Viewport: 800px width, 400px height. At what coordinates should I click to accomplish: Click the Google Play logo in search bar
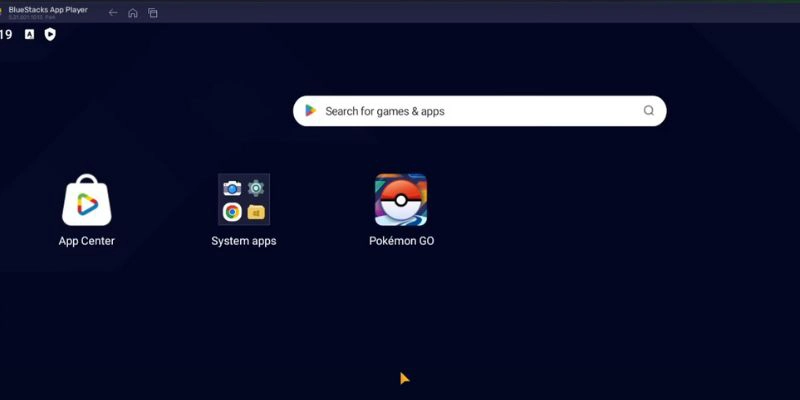311,111
